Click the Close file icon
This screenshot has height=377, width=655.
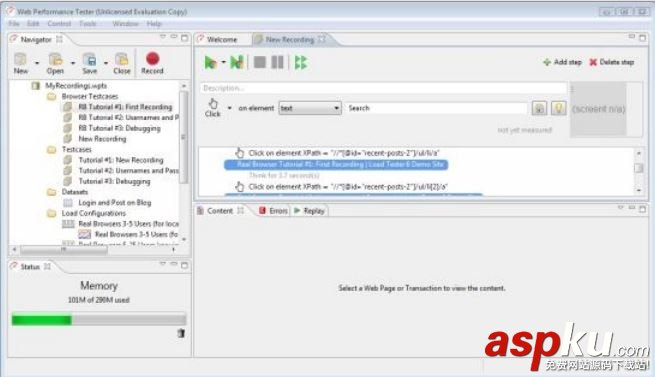[122, 59]
